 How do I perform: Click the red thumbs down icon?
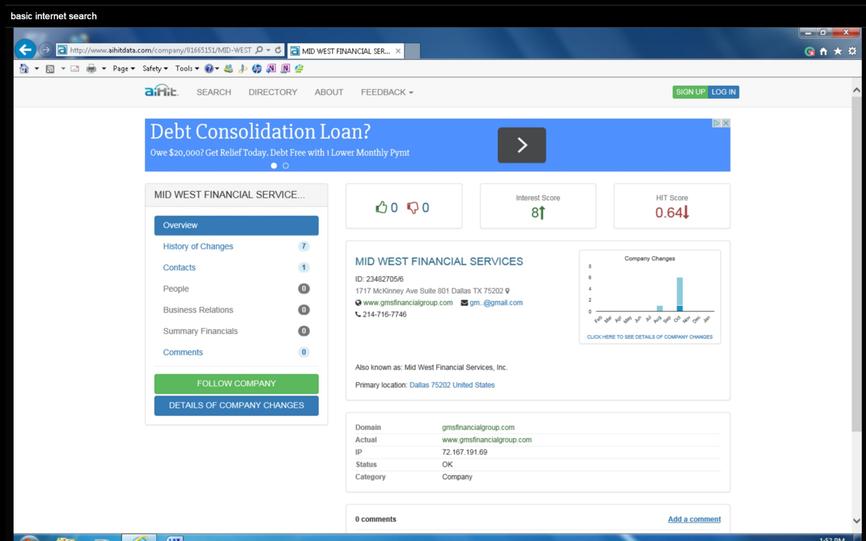[x=413, y=208]
